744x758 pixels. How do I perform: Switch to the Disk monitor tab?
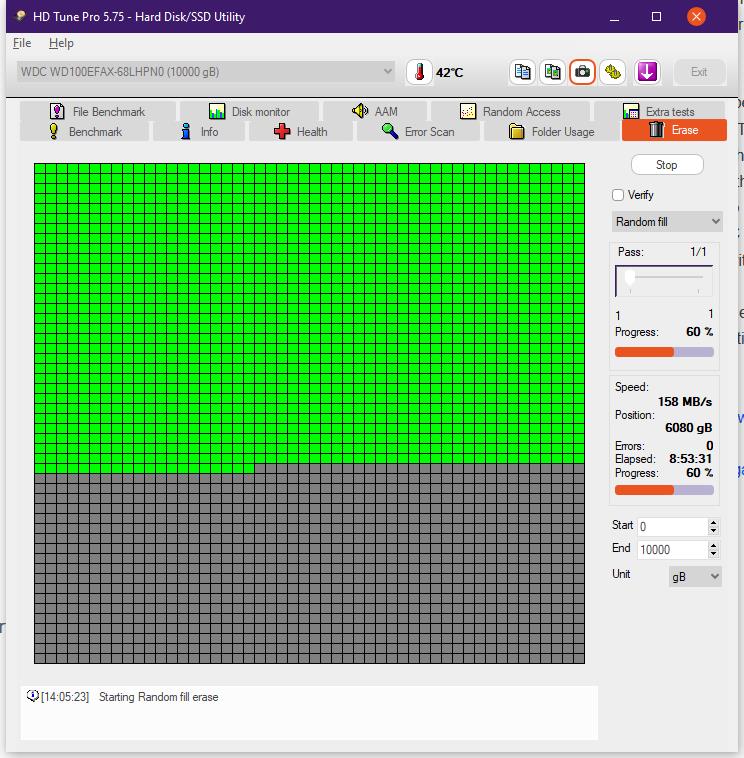[249, 111]
